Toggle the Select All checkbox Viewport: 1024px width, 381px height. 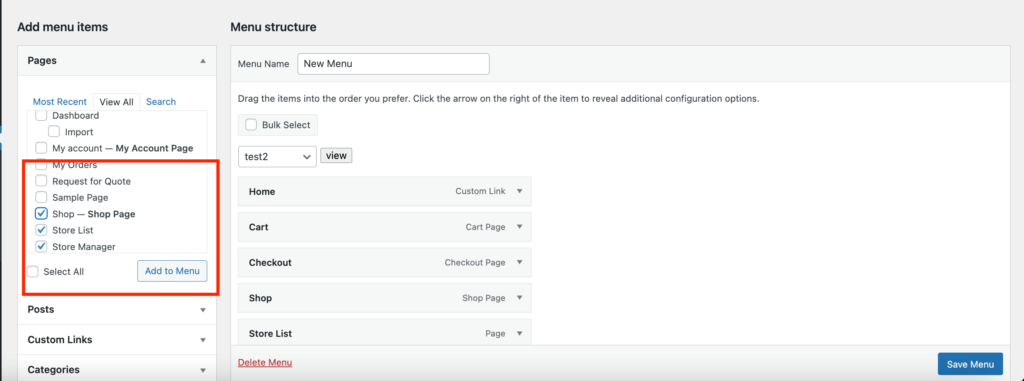pyautogui.click(x=33, y=271)
